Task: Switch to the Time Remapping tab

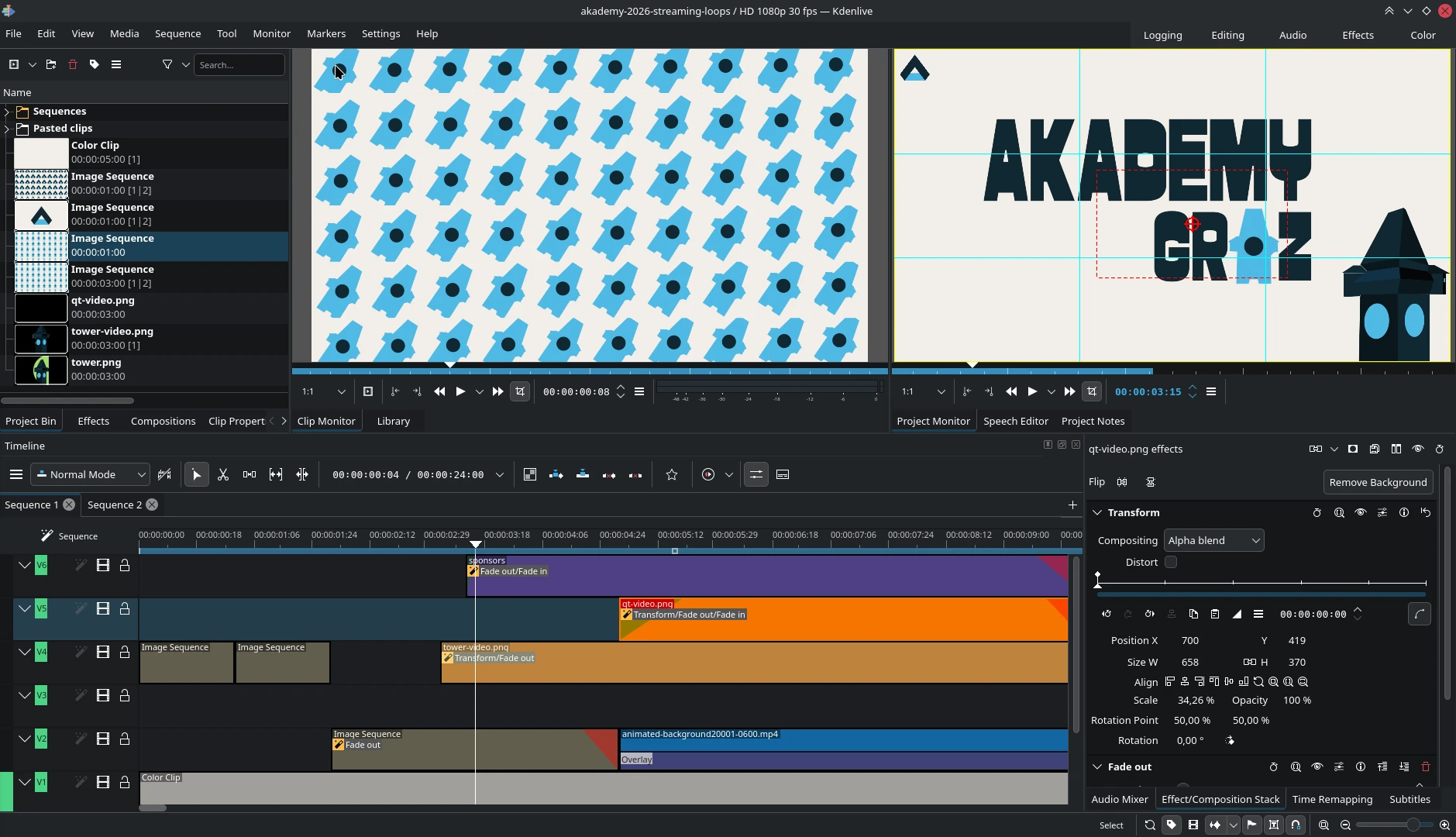Action: click(1332, 799)
